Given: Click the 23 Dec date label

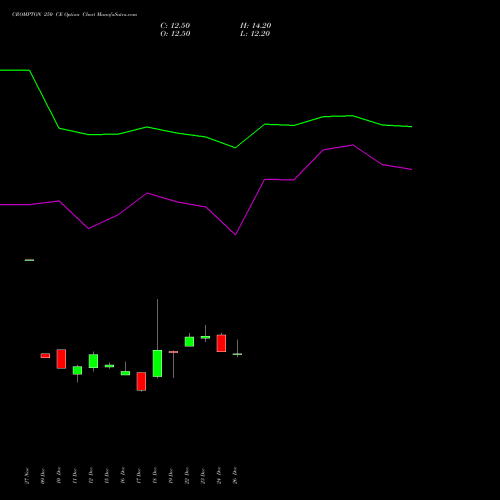Looking at the screenshot, I should point(203,476).
